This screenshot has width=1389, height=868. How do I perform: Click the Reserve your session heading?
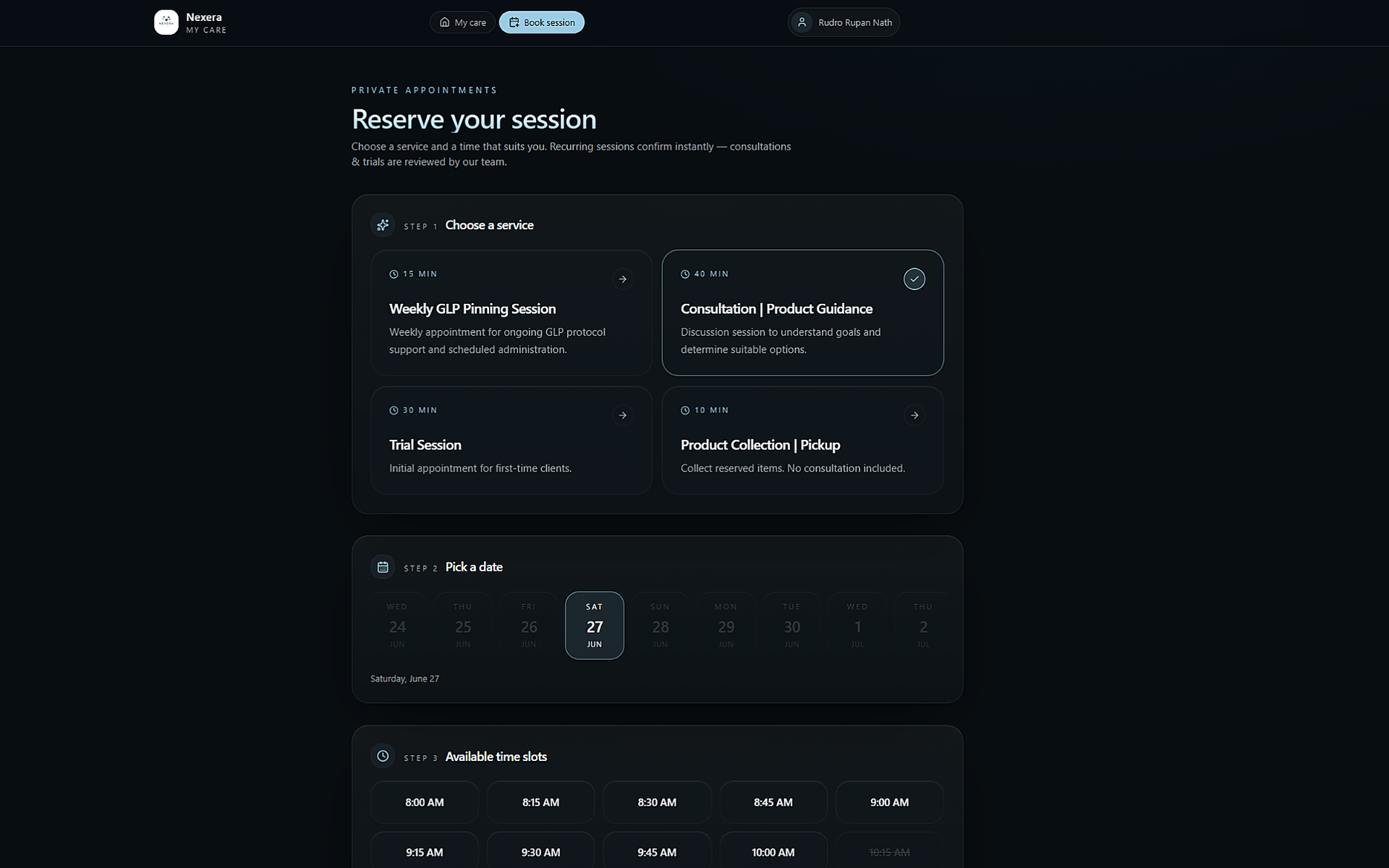474,119
